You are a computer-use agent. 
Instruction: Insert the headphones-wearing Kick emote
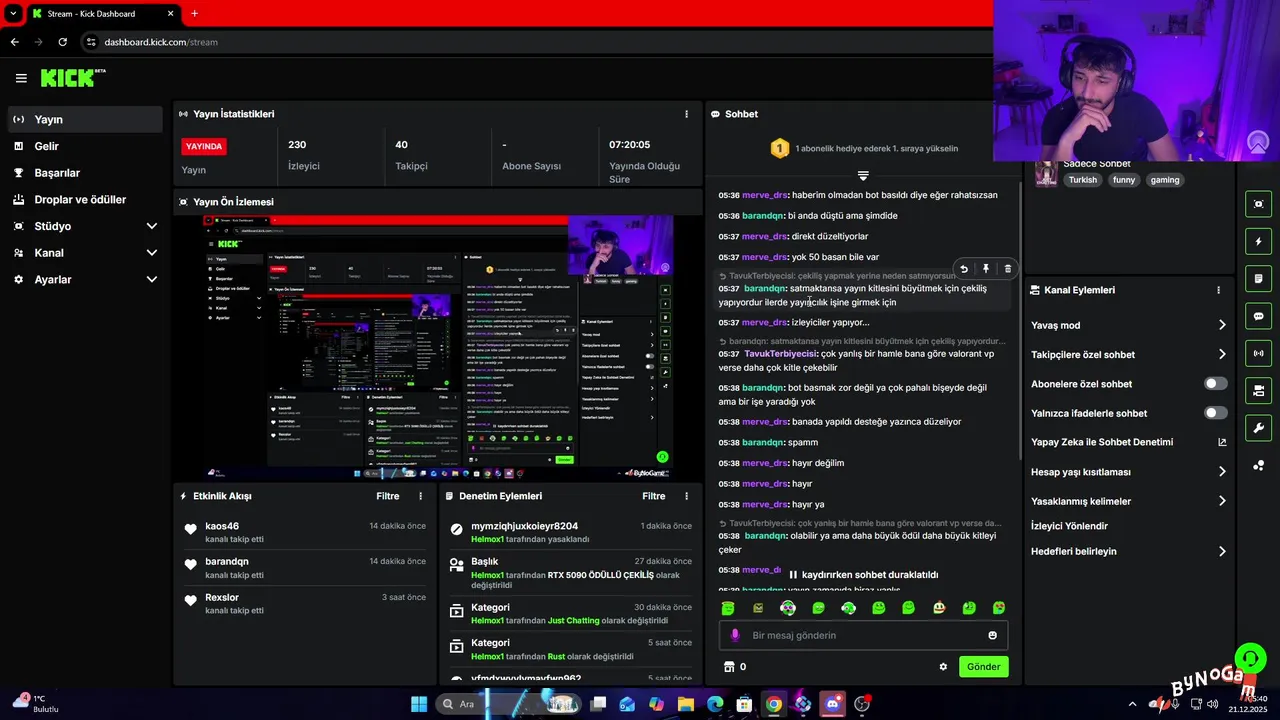(849, 608)
